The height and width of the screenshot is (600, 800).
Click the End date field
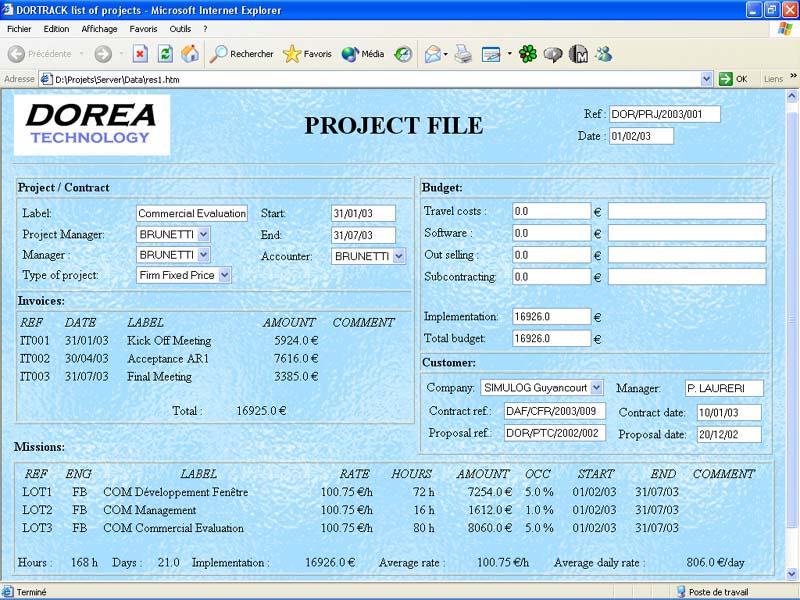(363, 235)
